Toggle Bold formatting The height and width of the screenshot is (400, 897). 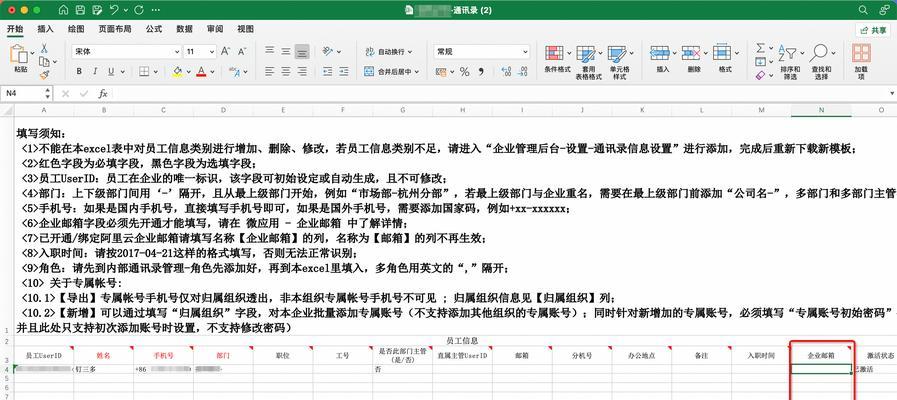tap(79, 72)
